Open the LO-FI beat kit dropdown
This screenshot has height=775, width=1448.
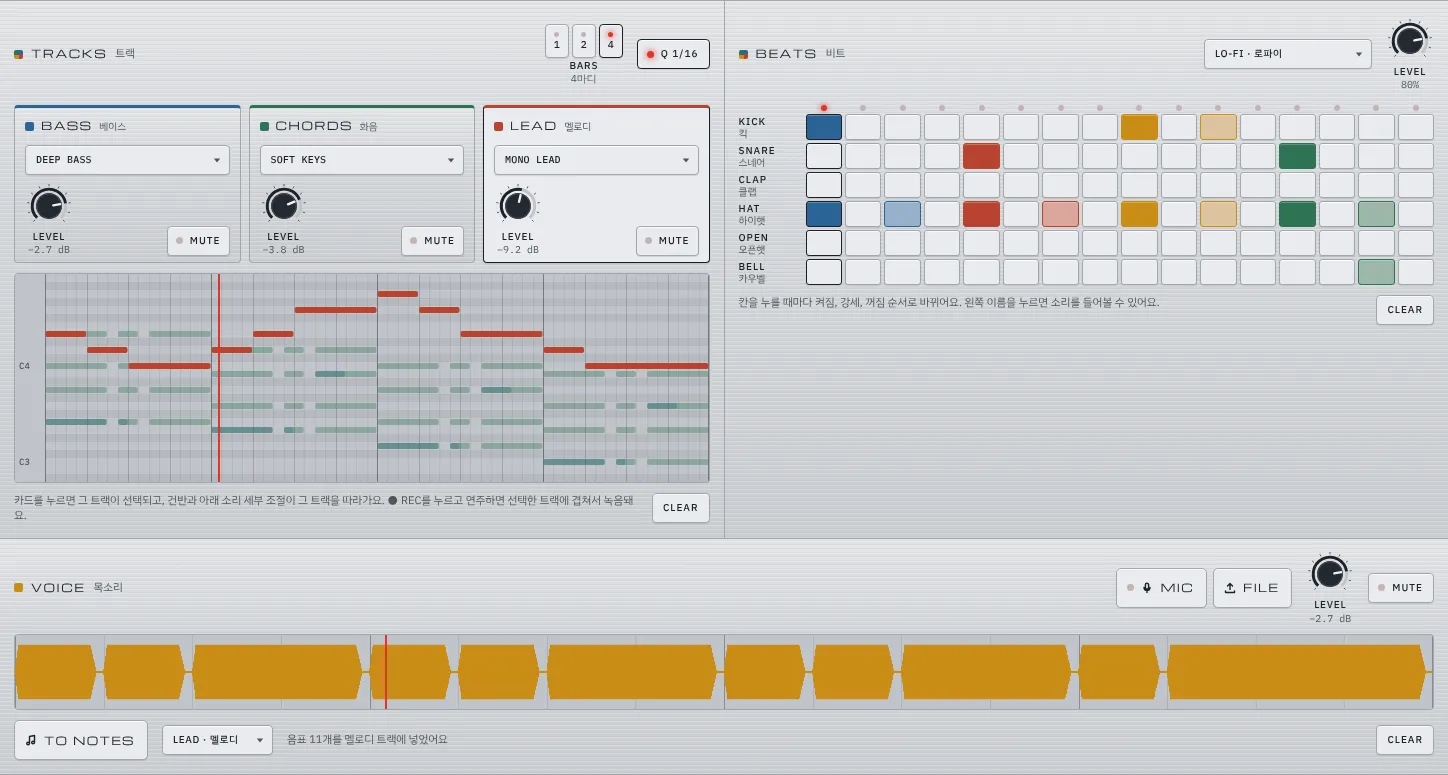point(1288,54)
